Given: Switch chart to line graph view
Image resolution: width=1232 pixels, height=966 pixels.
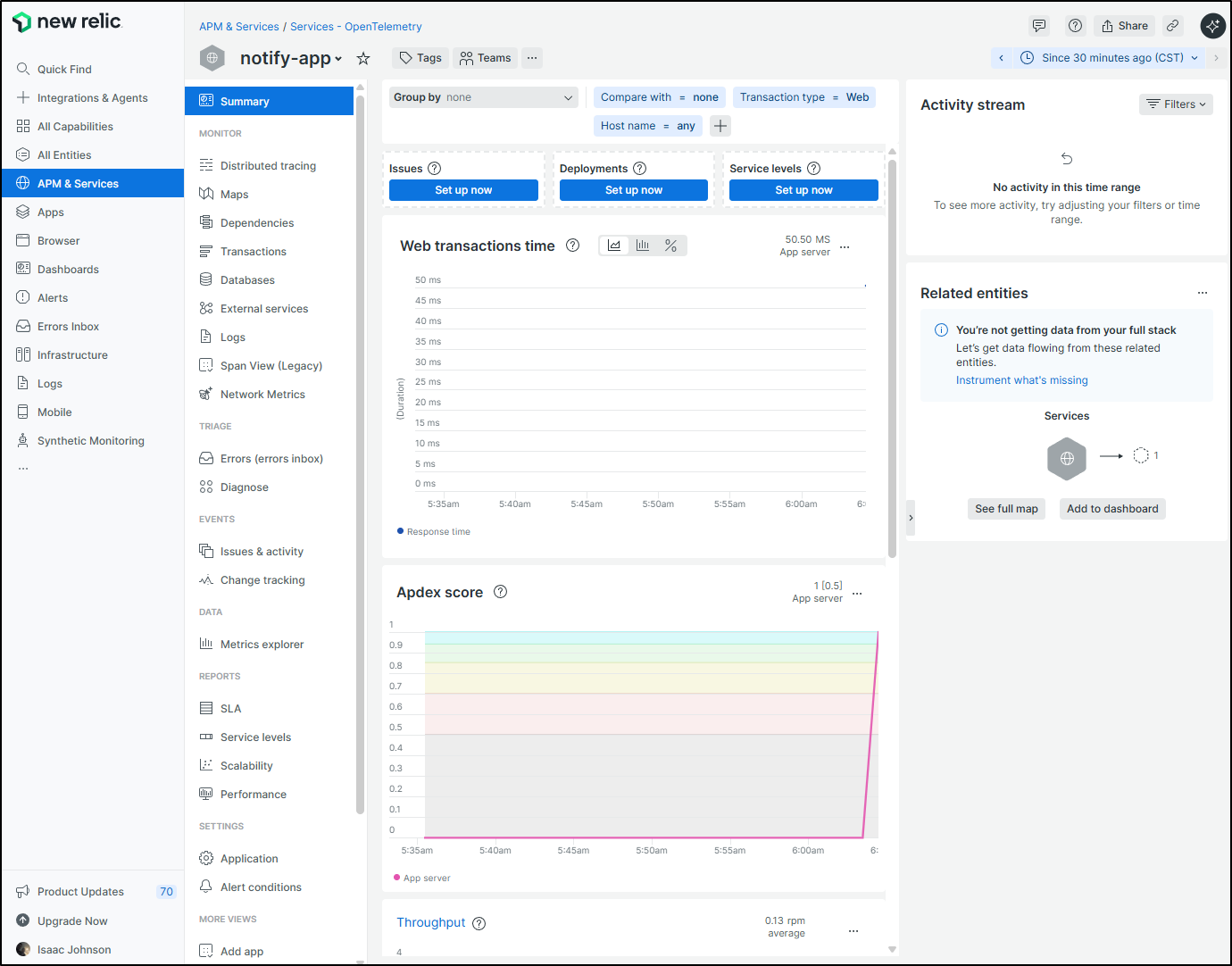Looking at the screenshot, I should click(614, 246).
